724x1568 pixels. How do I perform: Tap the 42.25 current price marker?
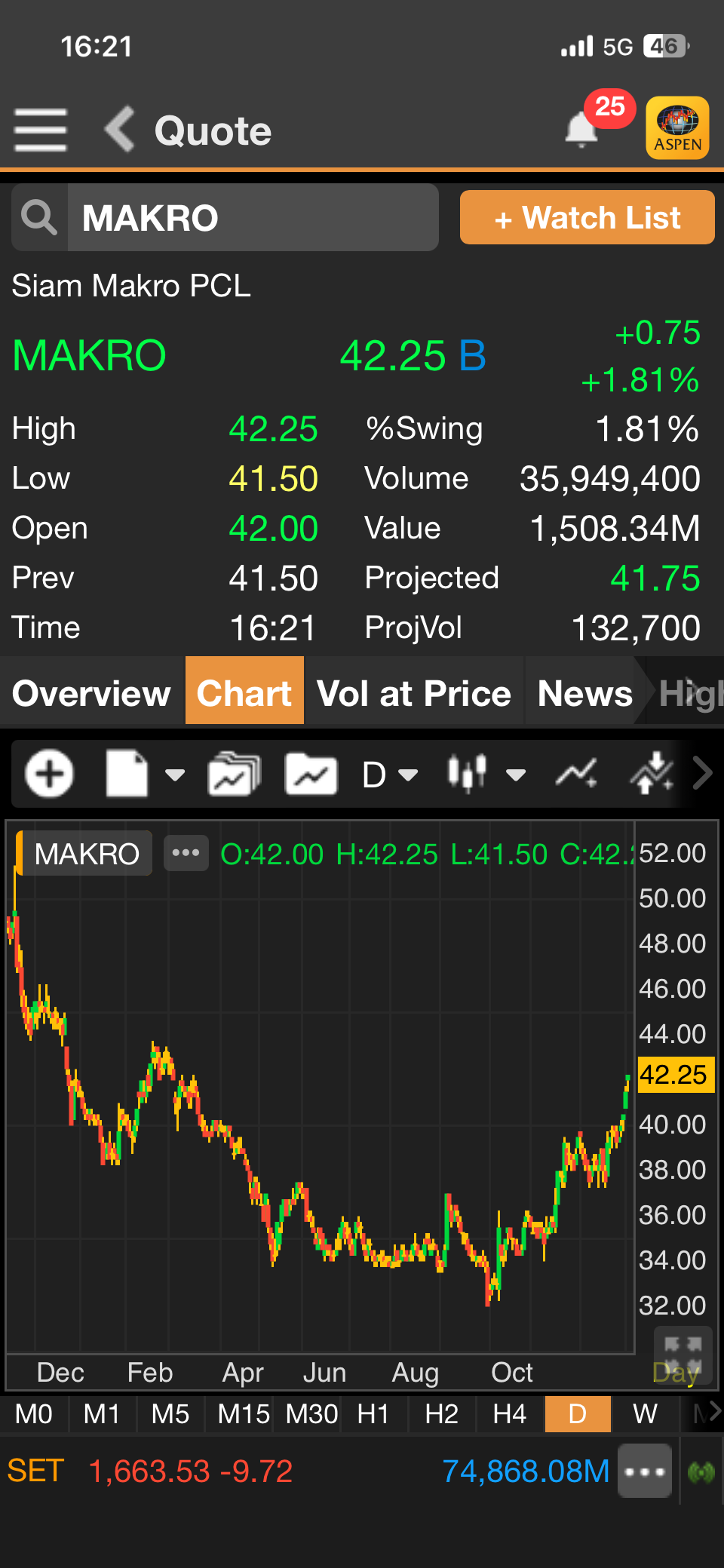[x=675, y=1074]
